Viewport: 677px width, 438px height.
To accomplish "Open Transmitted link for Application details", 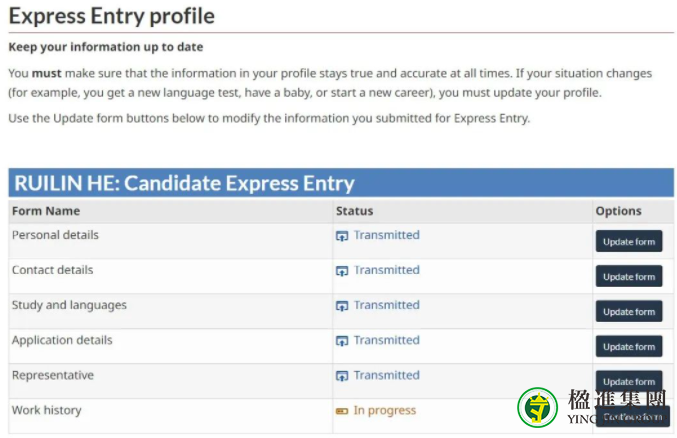I will click(x=387, y=340).
